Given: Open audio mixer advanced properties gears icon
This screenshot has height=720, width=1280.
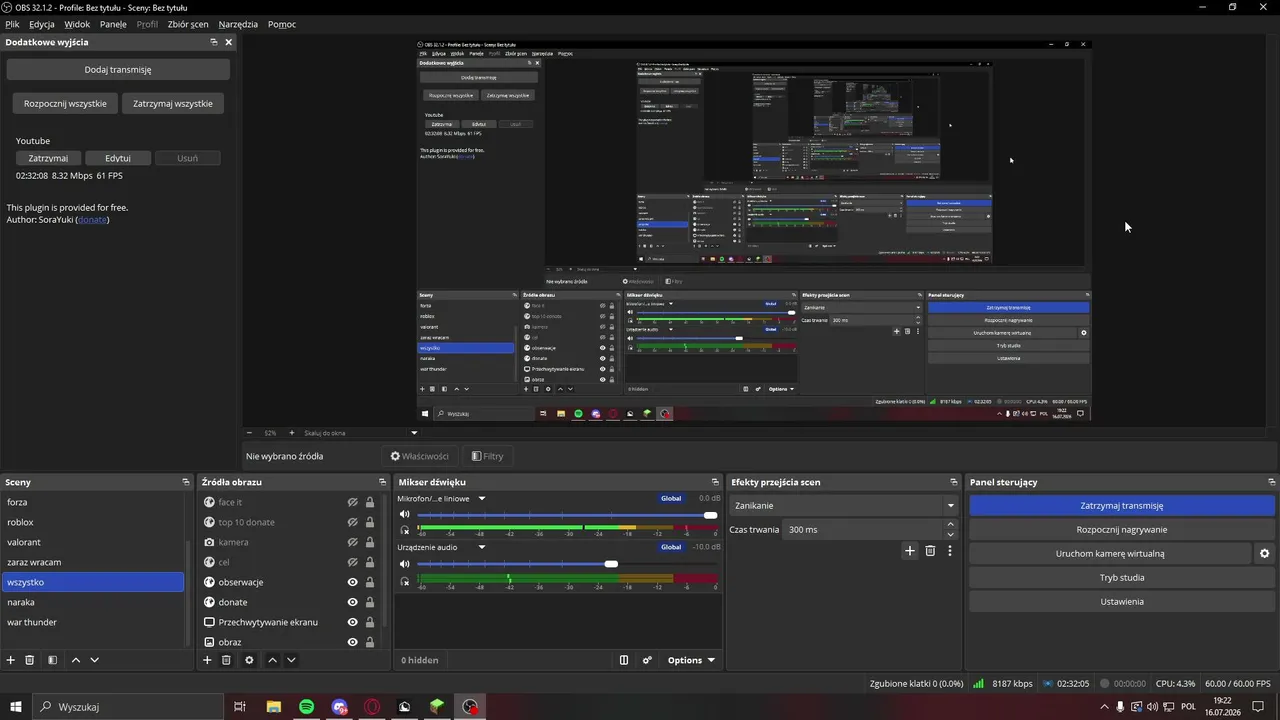Looking at the screenshot, I should pos(647,660).
